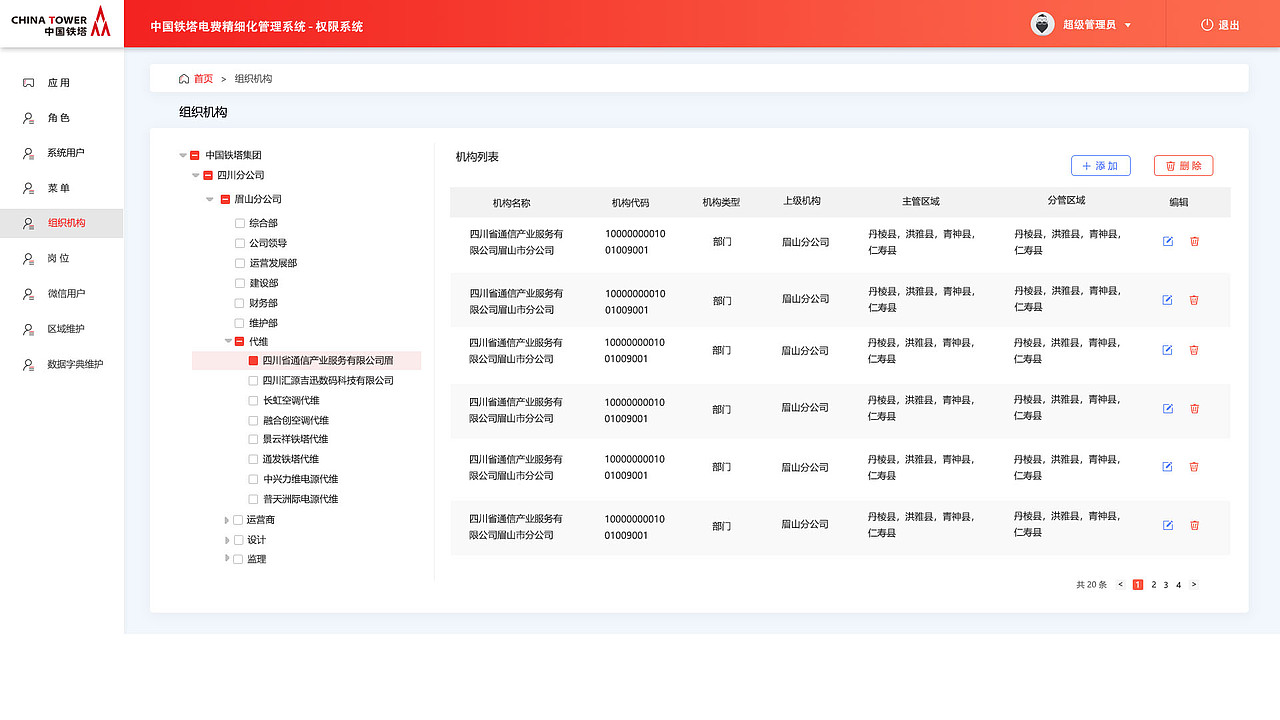
Task: Click the 岗位 sidebar icon
Action: point(29,258)
